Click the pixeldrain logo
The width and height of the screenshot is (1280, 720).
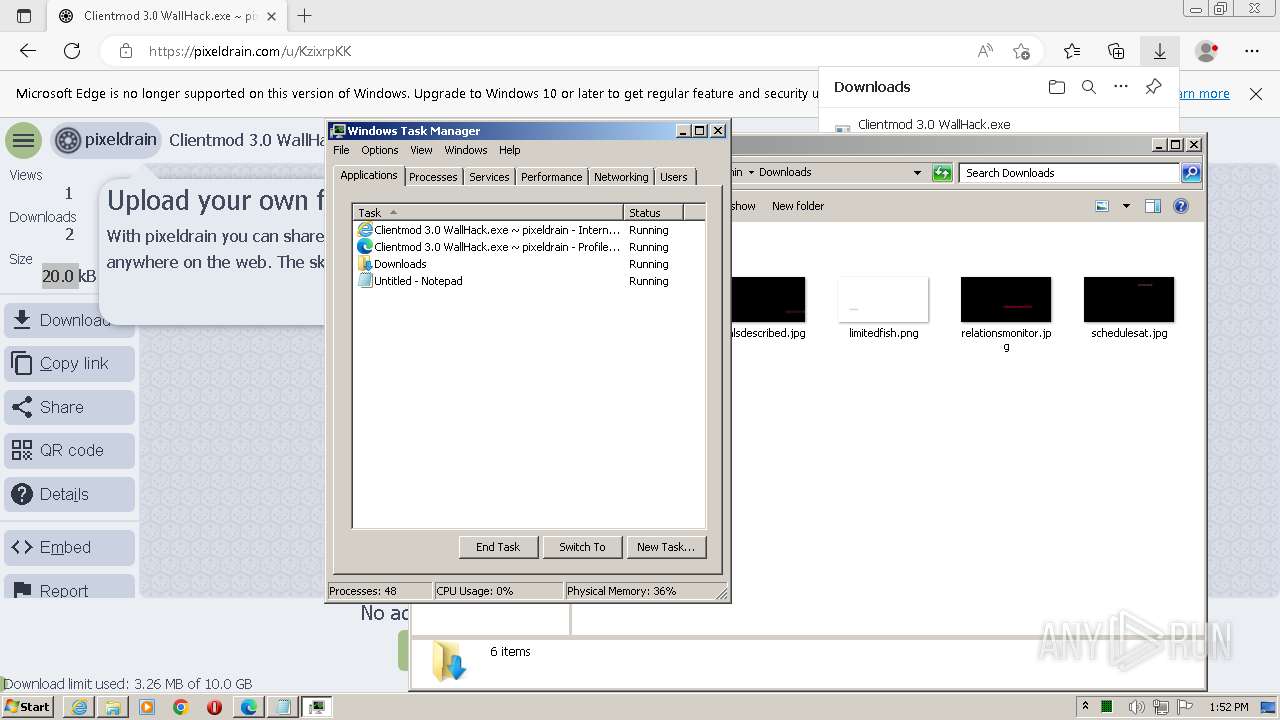pos(106,140)
